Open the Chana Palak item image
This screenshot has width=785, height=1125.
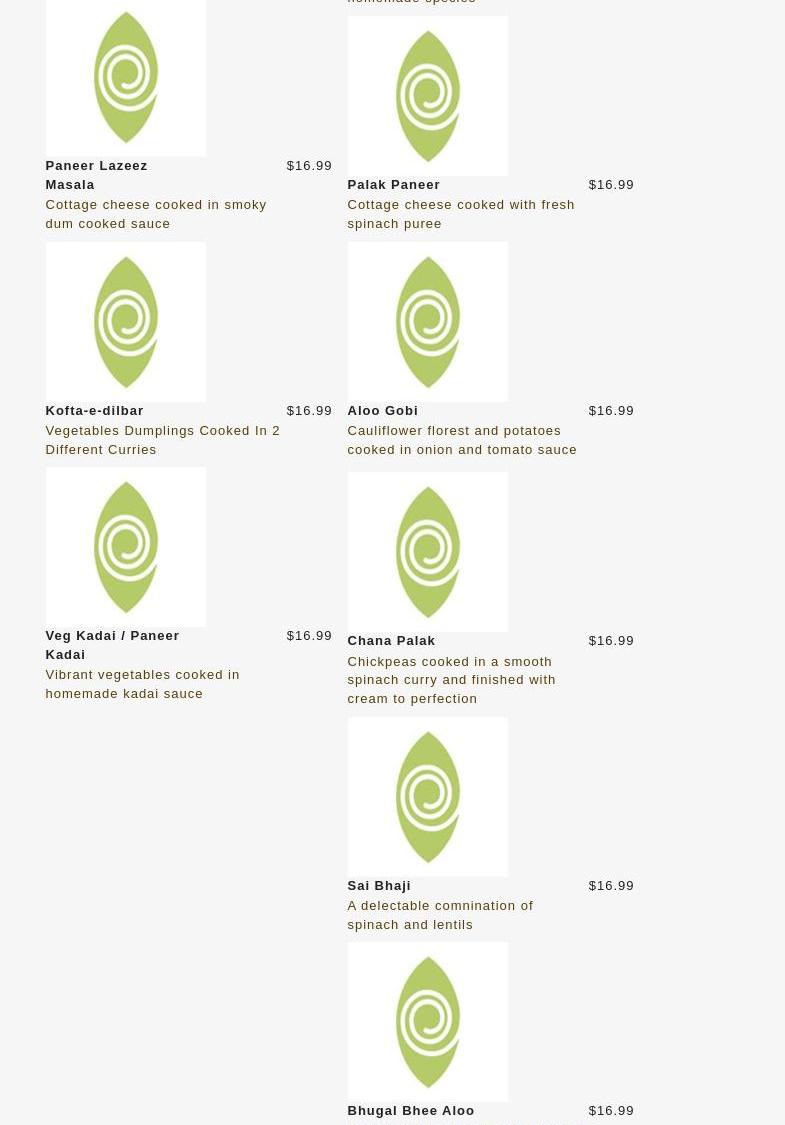point(427,551)
